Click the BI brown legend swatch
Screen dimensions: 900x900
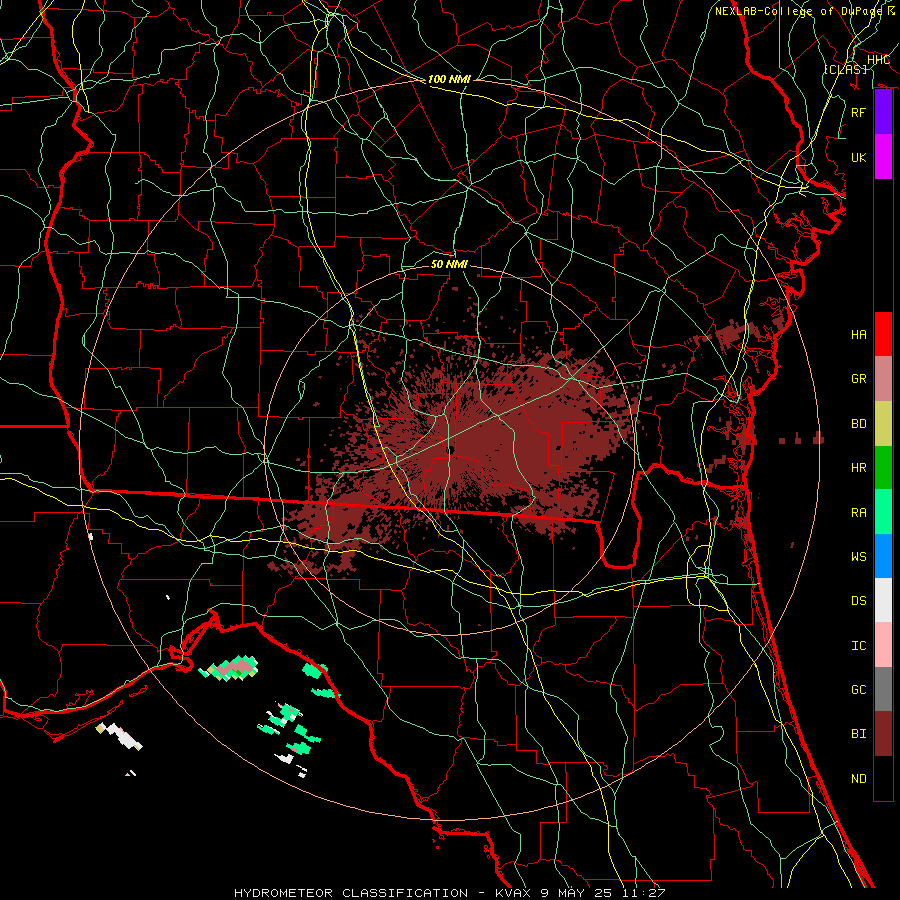[883, 734]
